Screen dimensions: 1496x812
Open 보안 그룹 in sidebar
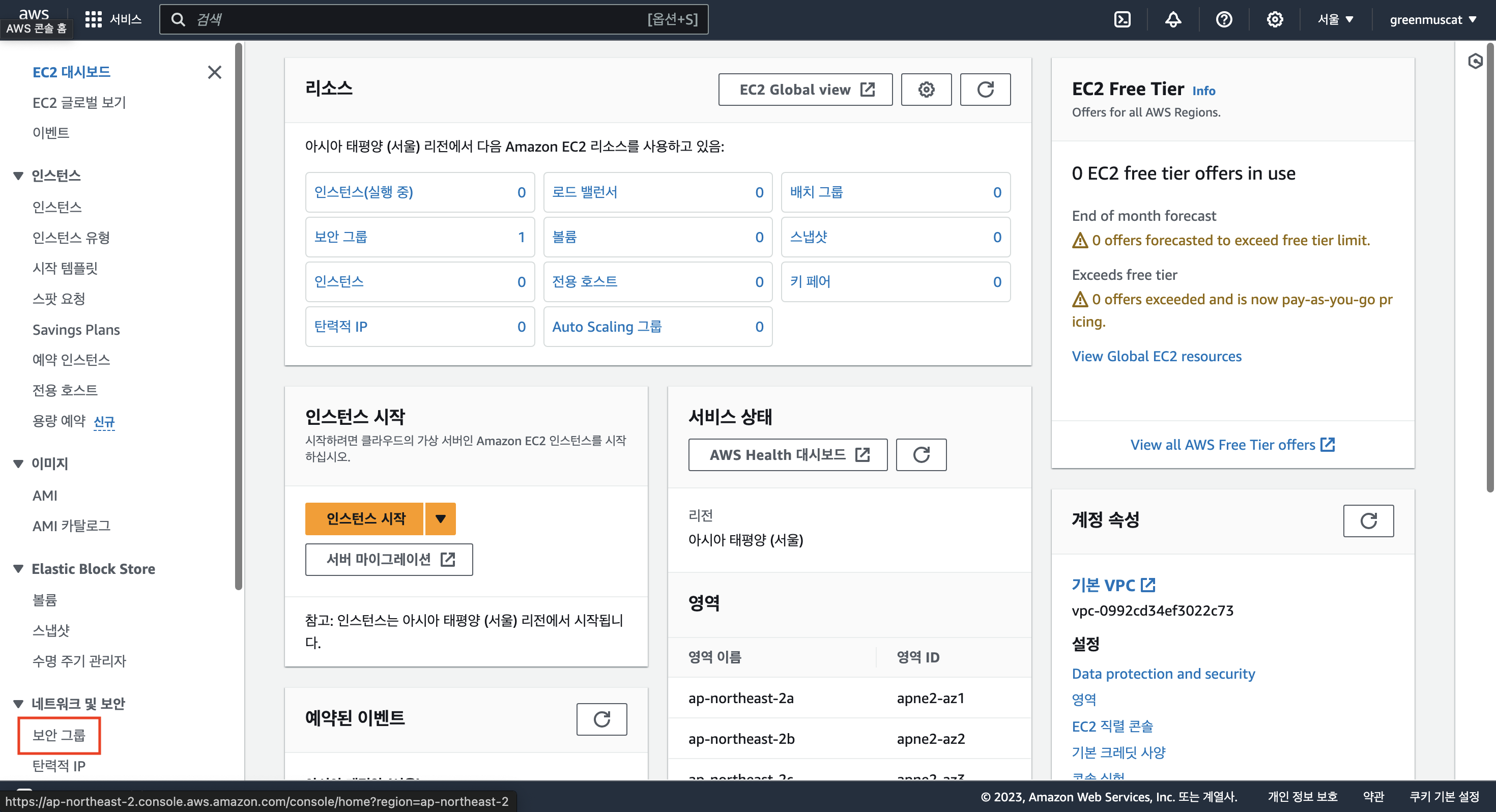[x=59, y=735]
